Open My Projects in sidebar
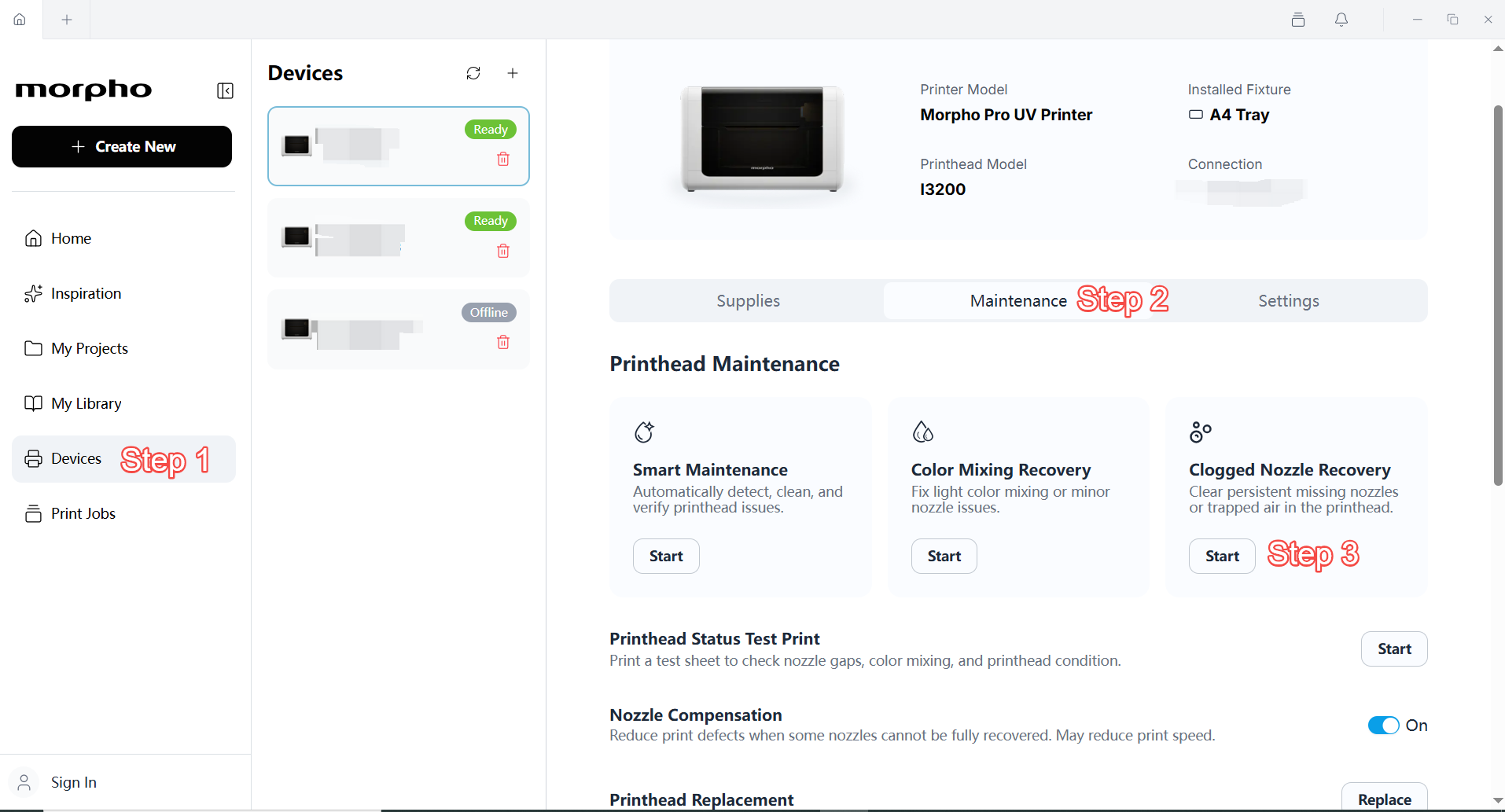This screenshot has width=1505, height=812. [123, 348]
